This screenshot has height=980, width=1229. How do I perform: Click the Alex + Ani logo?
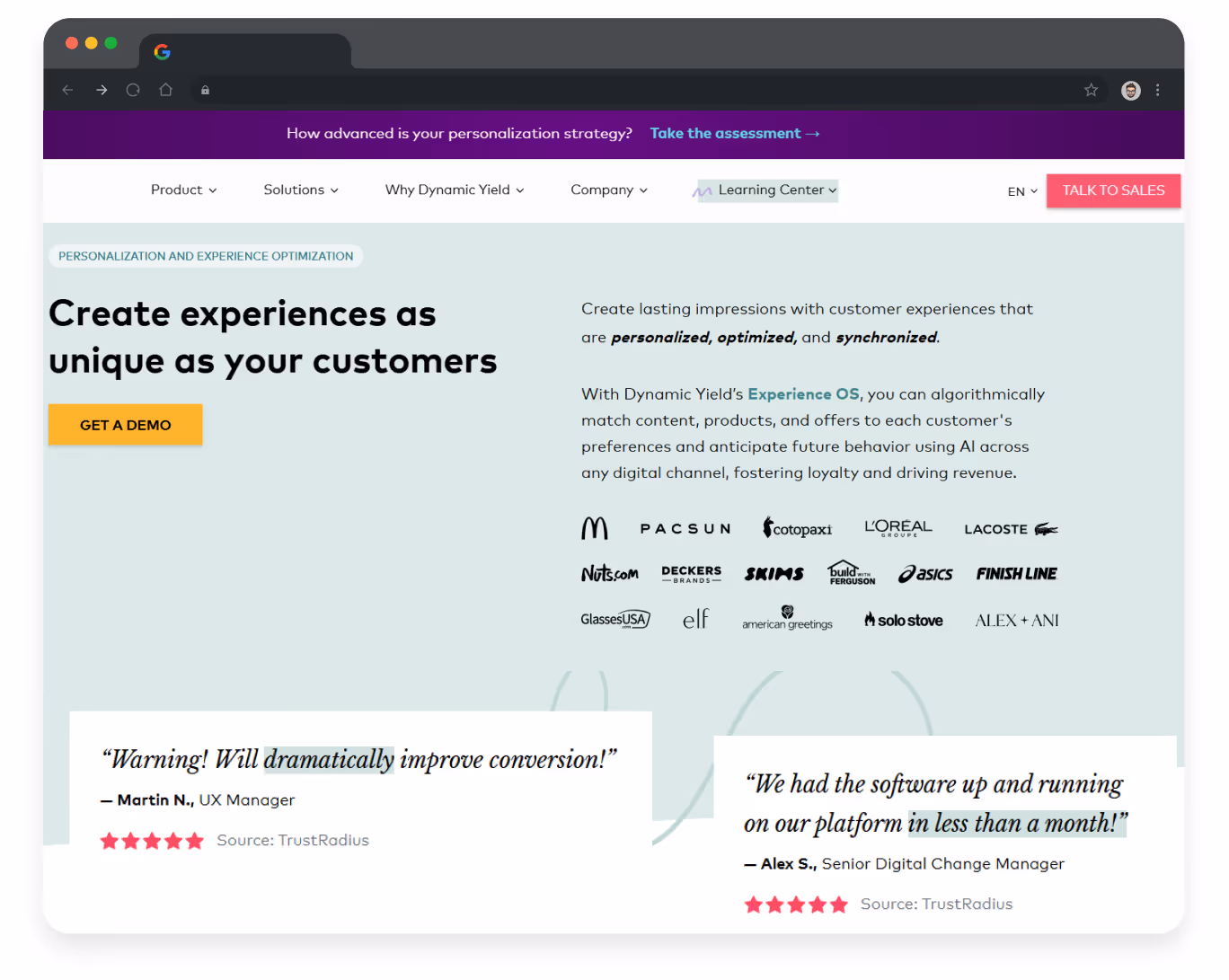pyautogui.click(x=1017, y=621)
